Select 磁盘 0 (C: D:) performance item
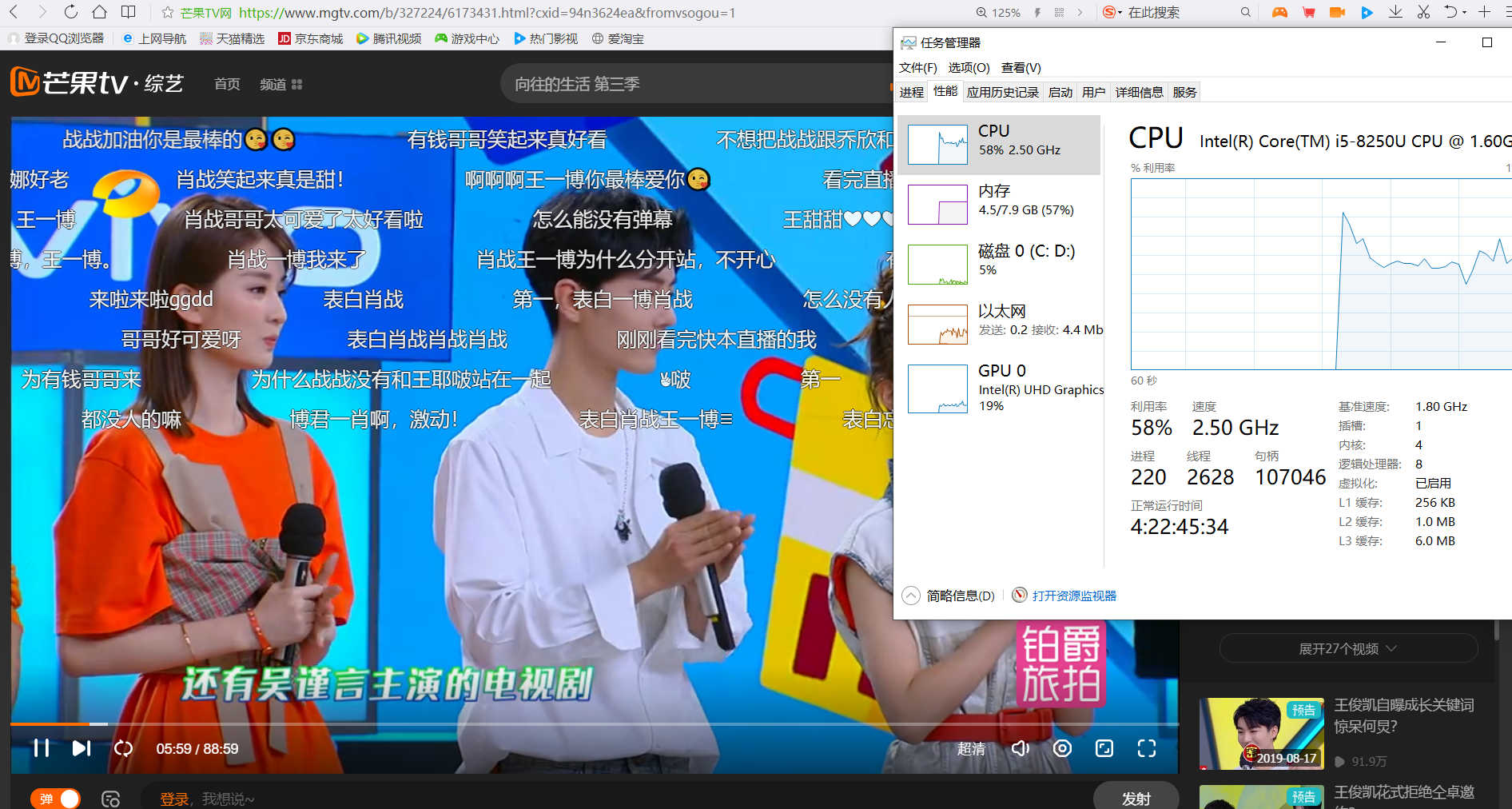The image size is (1512, 809). pyautogui.click(x=999, y=265)
